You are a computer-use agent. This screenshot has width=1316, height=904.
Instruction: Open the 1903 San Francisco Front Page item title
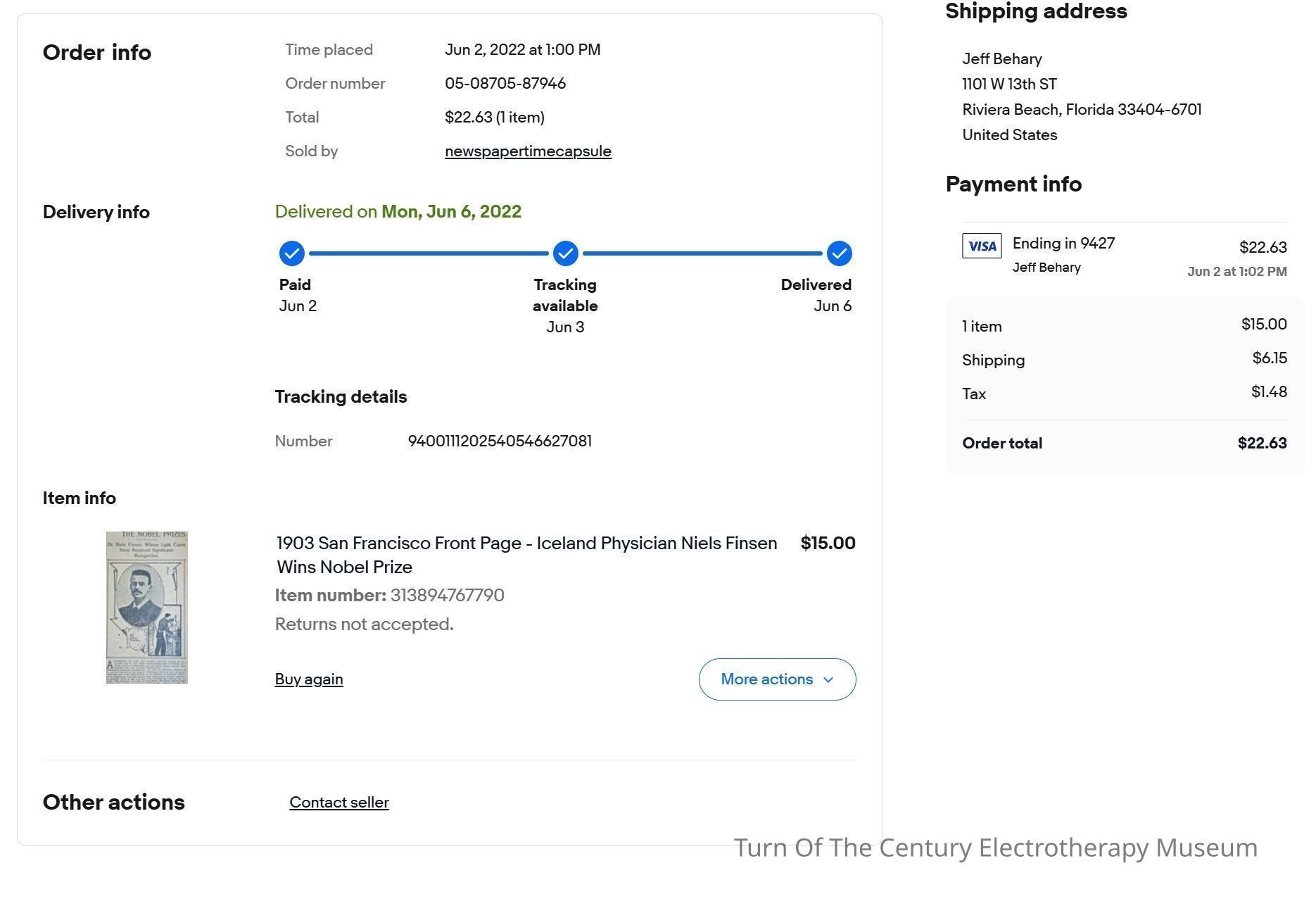[526, 555]
